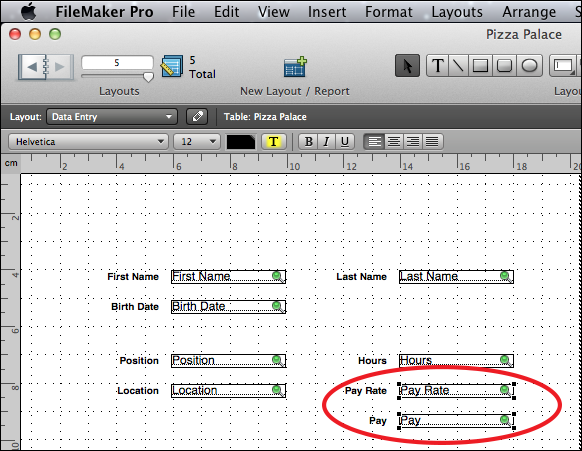The height and width of the screenshot is (451, 582).
Task: Toggle Italic text formatting
Action: [326, 141]
